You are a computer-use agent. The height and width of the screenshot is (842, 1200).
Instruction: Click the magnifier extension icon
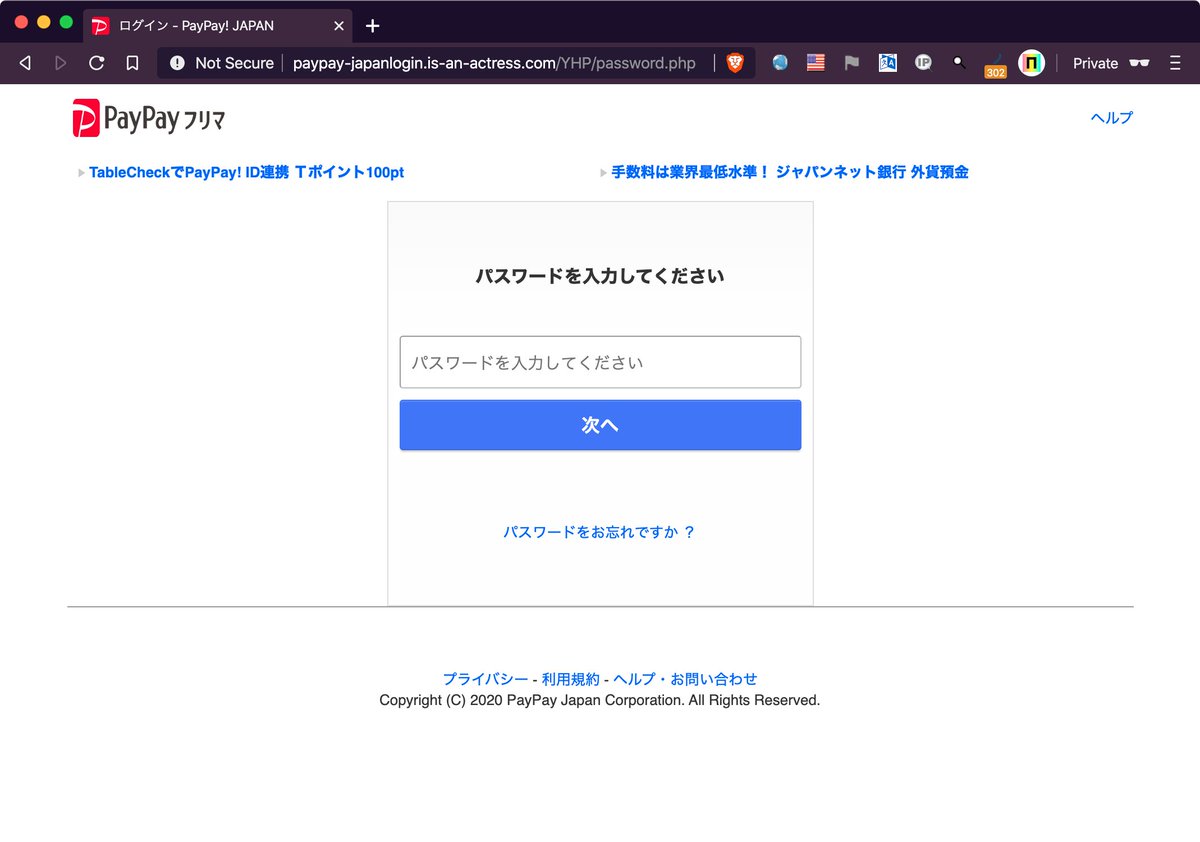click(959, 63)
